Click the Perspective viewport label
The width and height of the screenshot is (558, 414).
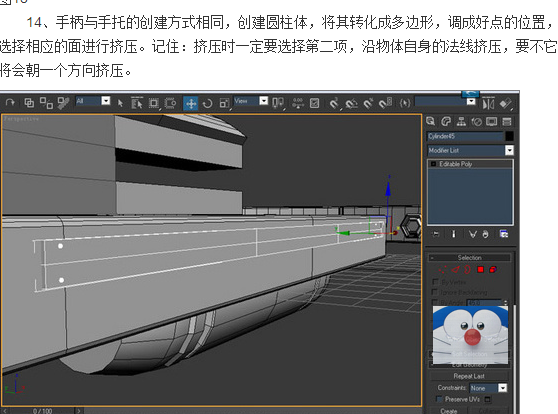point(21,119)
